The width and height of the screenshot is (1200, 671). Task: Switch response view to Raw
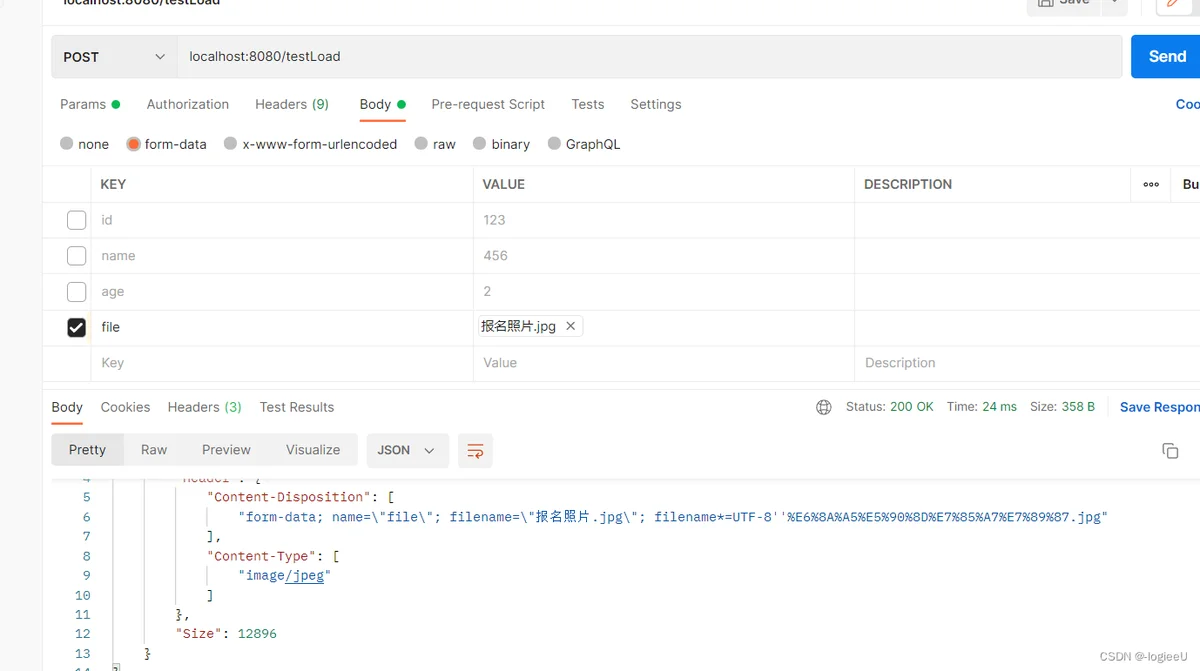154,450
